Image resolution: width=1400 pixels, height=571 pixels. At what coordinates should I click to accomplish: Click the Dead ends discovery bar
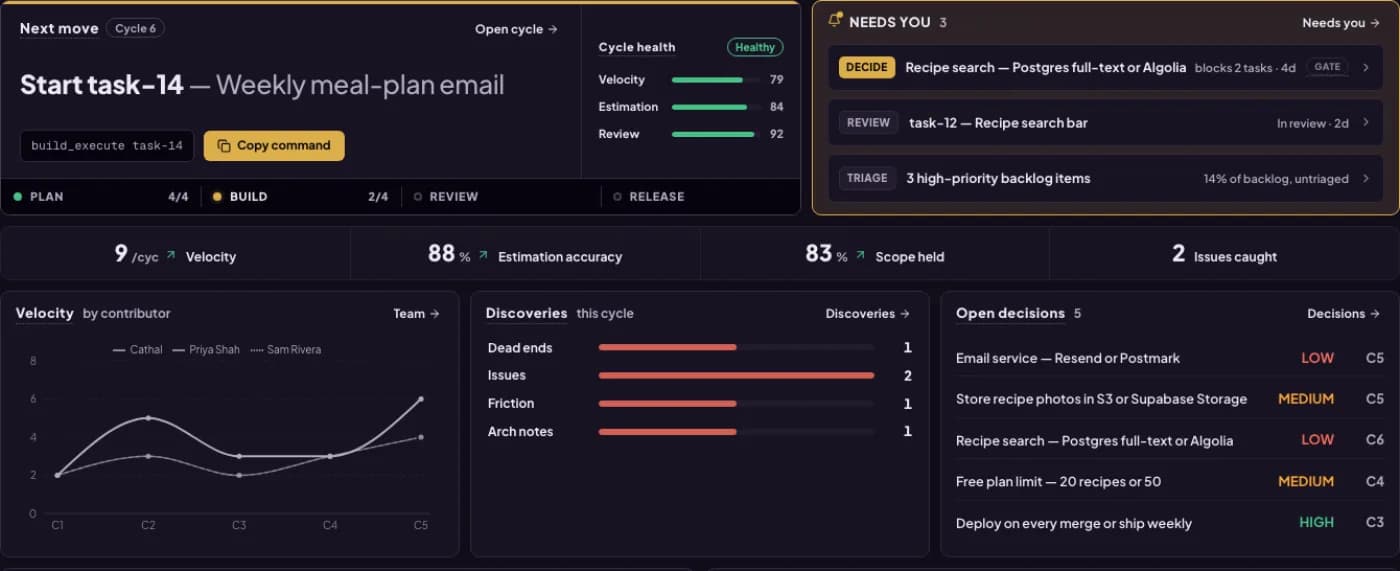click(736, 348)
